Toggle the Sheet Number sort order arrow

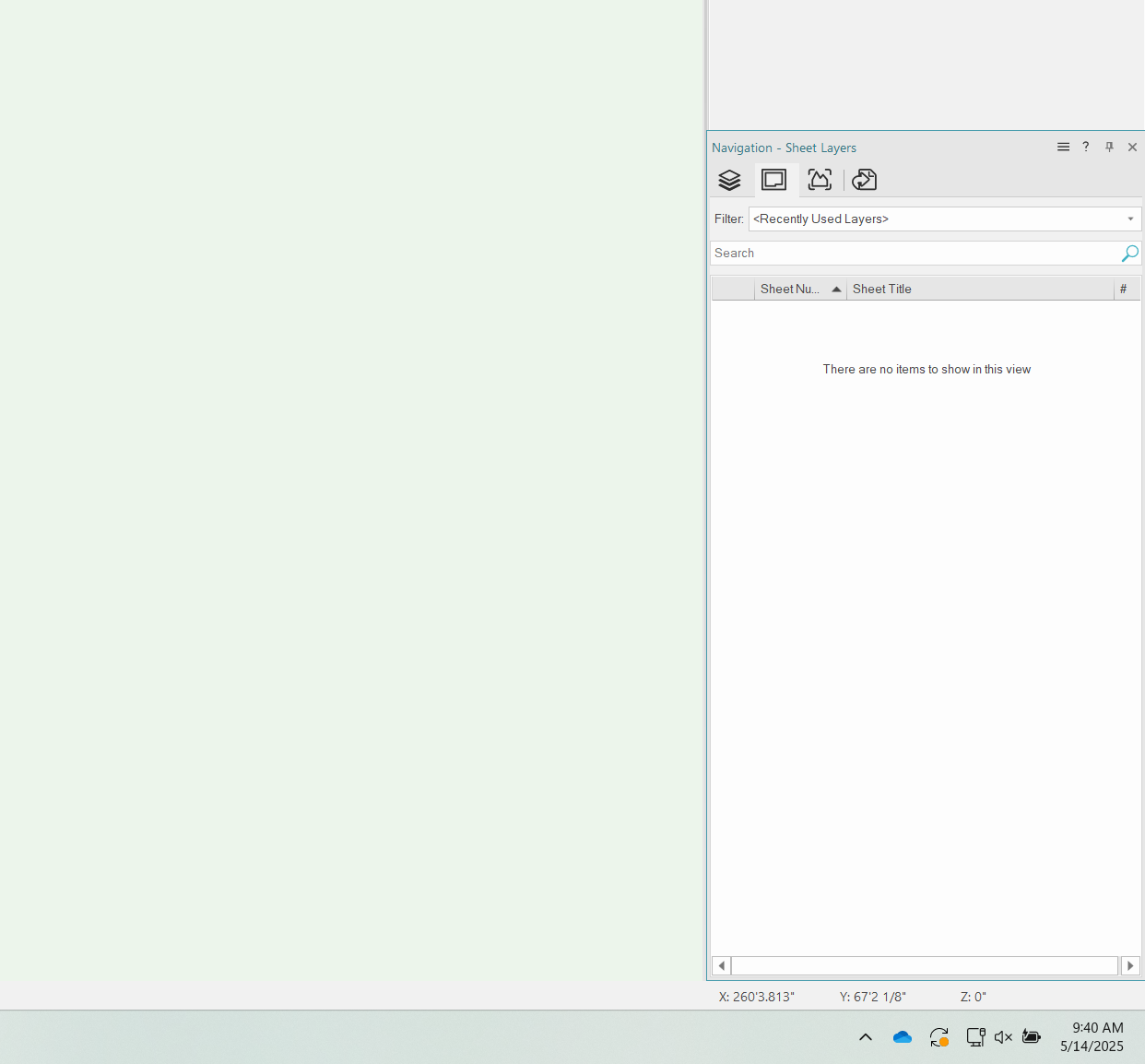click(836, 289)
